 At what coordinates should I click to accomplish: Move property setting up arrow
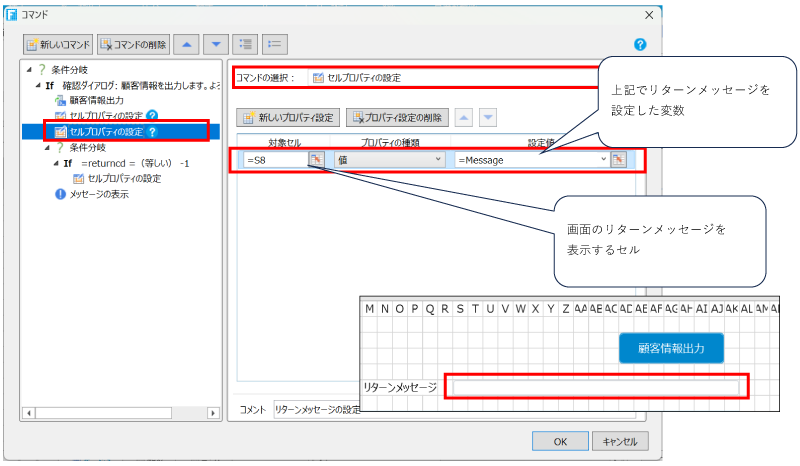[463, 117]
